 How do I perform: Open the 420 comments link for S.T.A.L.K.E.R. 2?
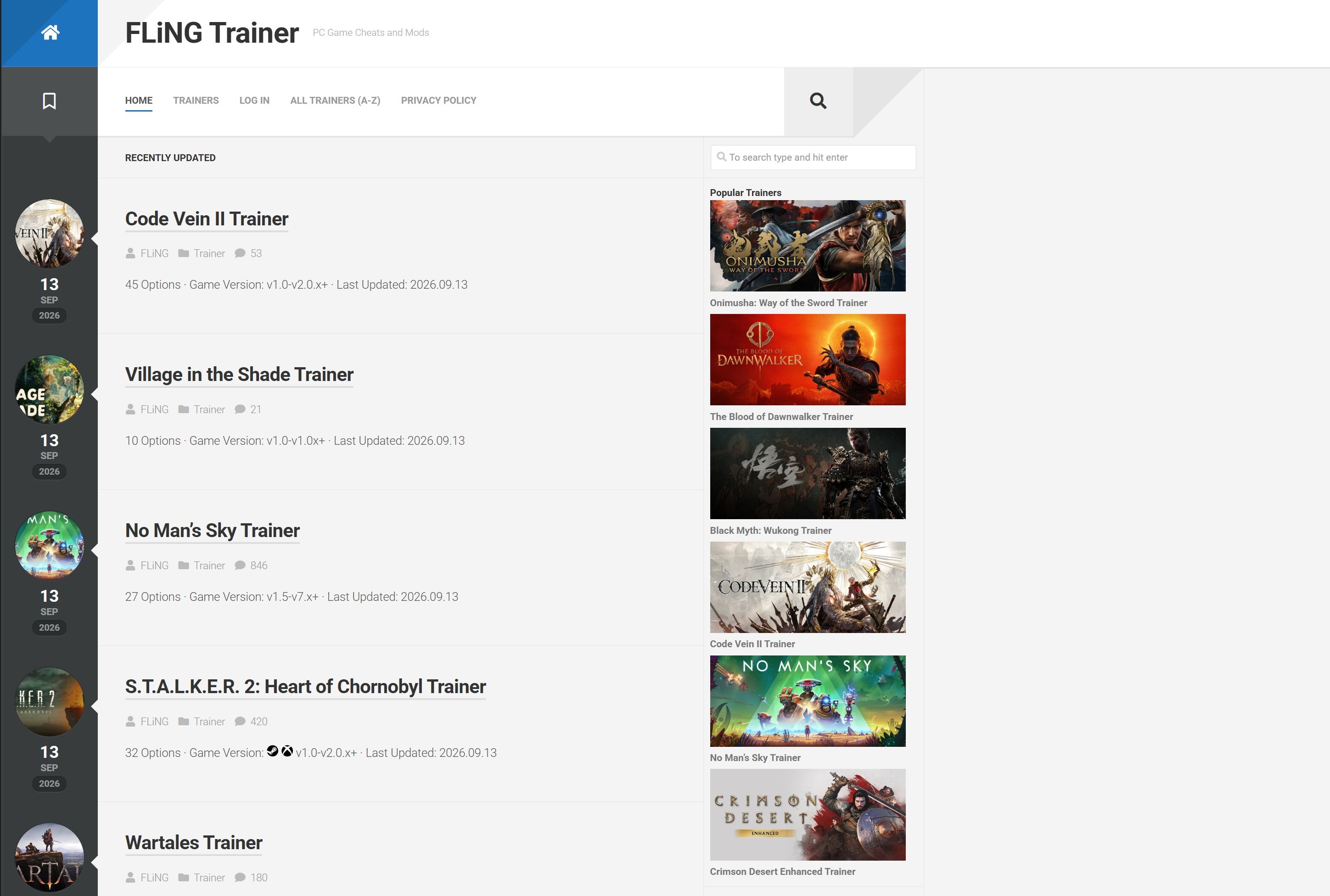pyautogui.click(x=259, y=721)
